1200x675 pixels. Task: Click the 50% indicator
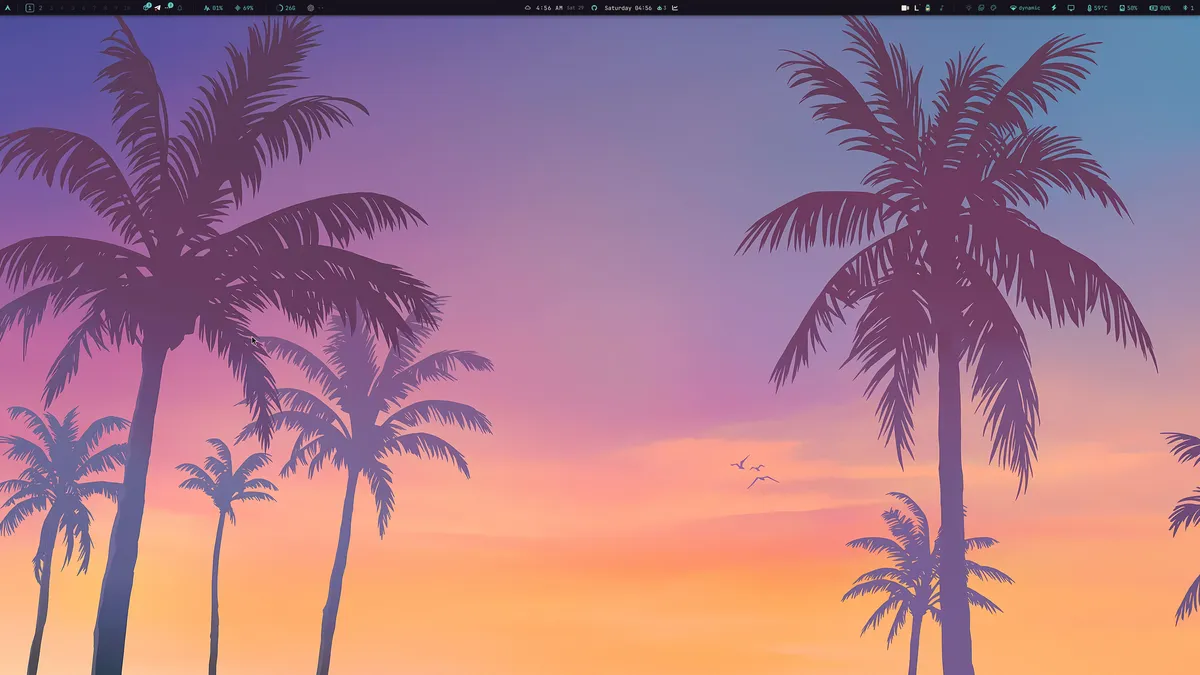(1128, 8)
